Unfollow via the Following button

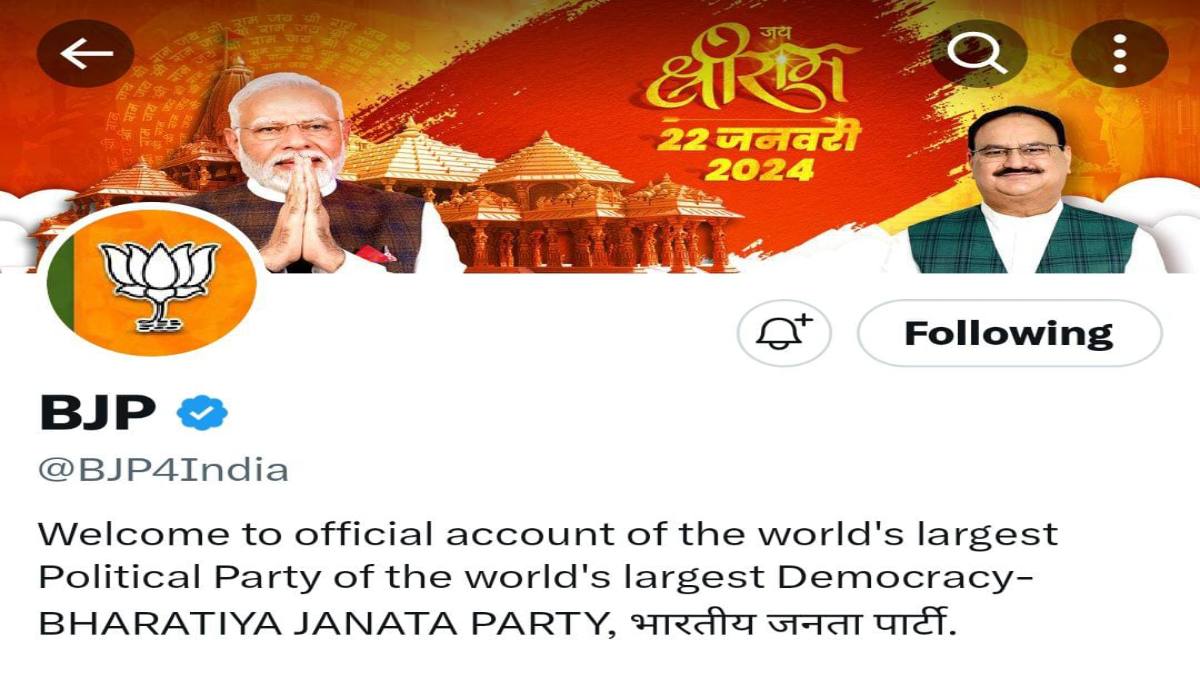(1009, 333)
